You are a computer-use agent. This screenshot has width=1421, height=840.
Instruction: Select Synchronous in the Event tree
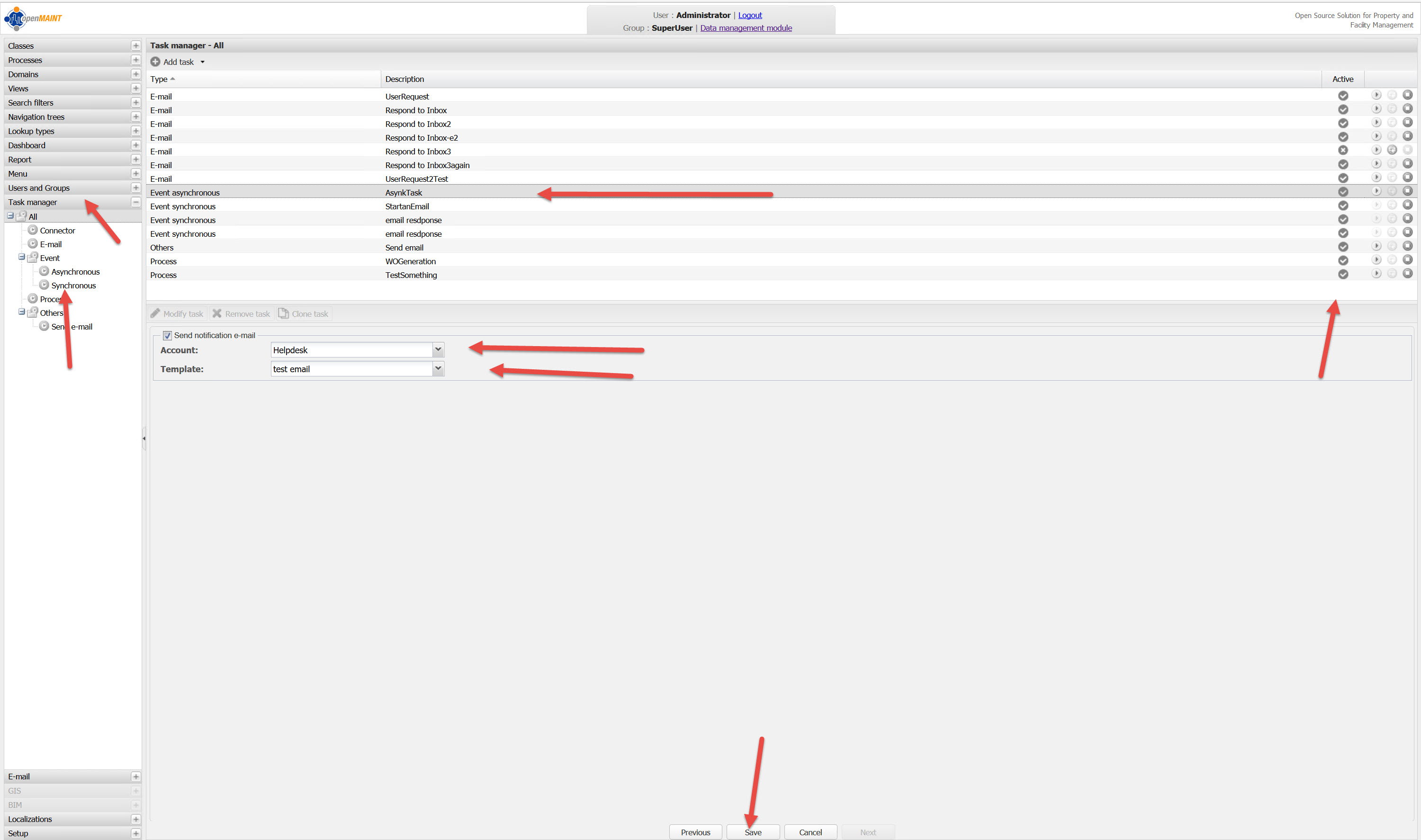click(73, 285)
